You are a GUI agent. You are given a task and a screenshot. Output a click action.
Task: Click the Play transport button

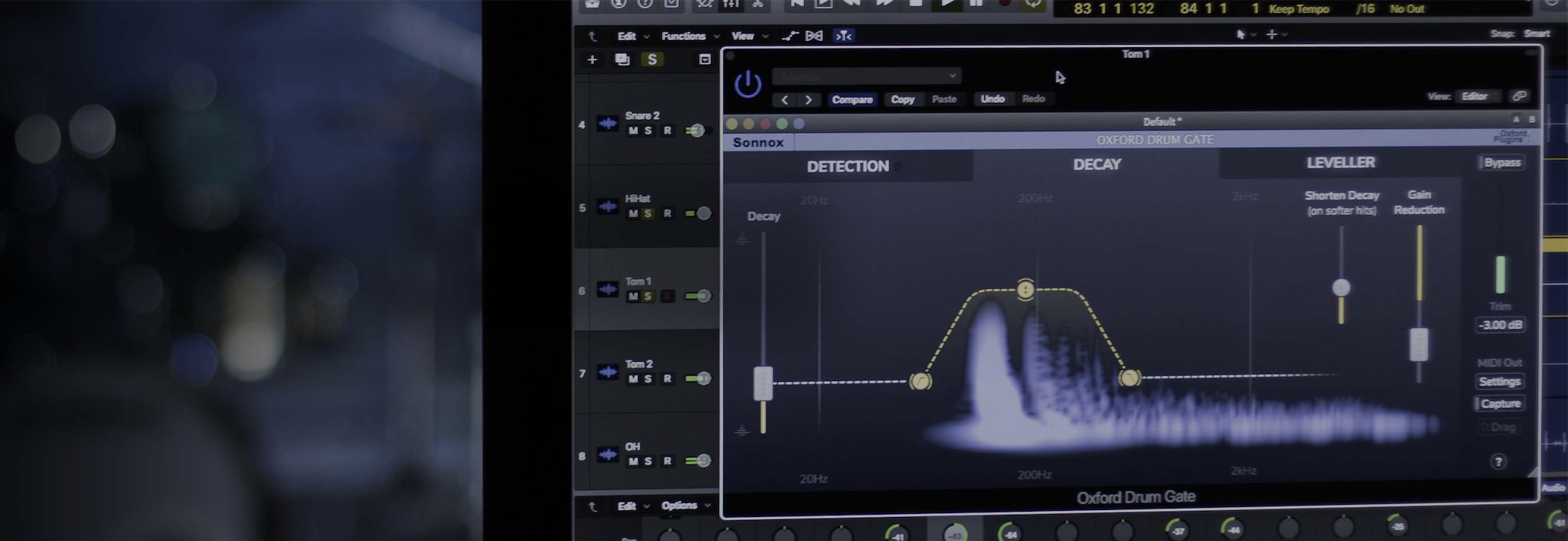[946, 4]
